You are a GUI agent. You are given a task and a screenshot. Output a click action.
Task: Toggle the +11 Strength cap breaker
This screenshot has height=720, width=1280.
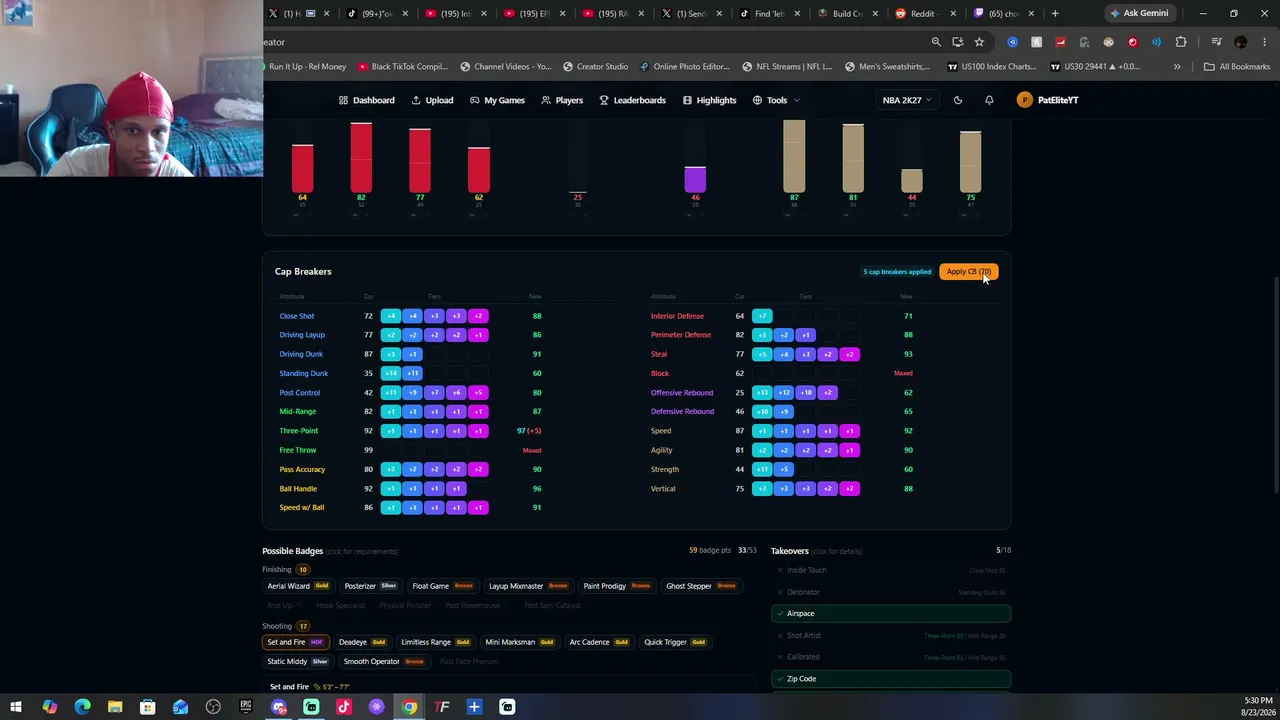762,469
